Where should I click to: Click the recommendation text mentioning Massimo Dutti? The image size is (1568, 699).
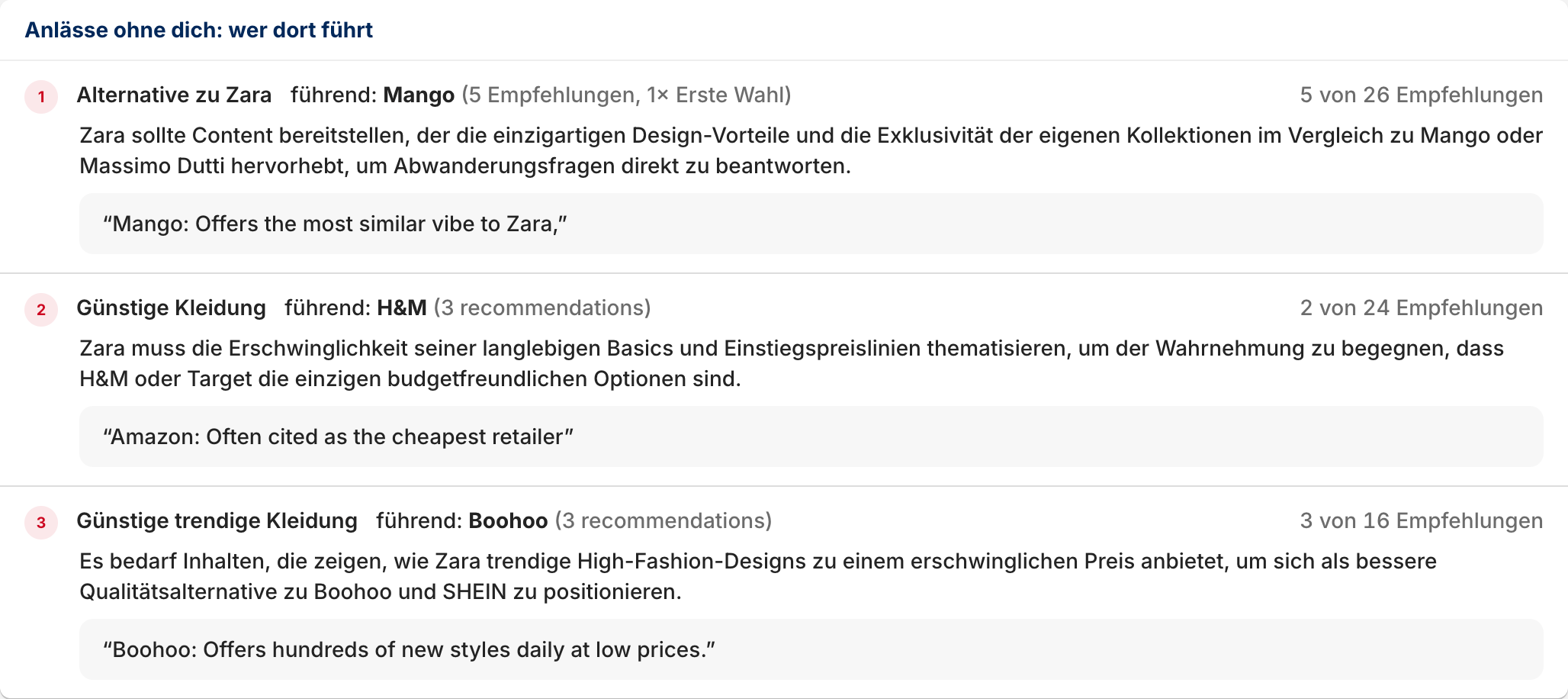pyautogui.click(x=811, y=150)
